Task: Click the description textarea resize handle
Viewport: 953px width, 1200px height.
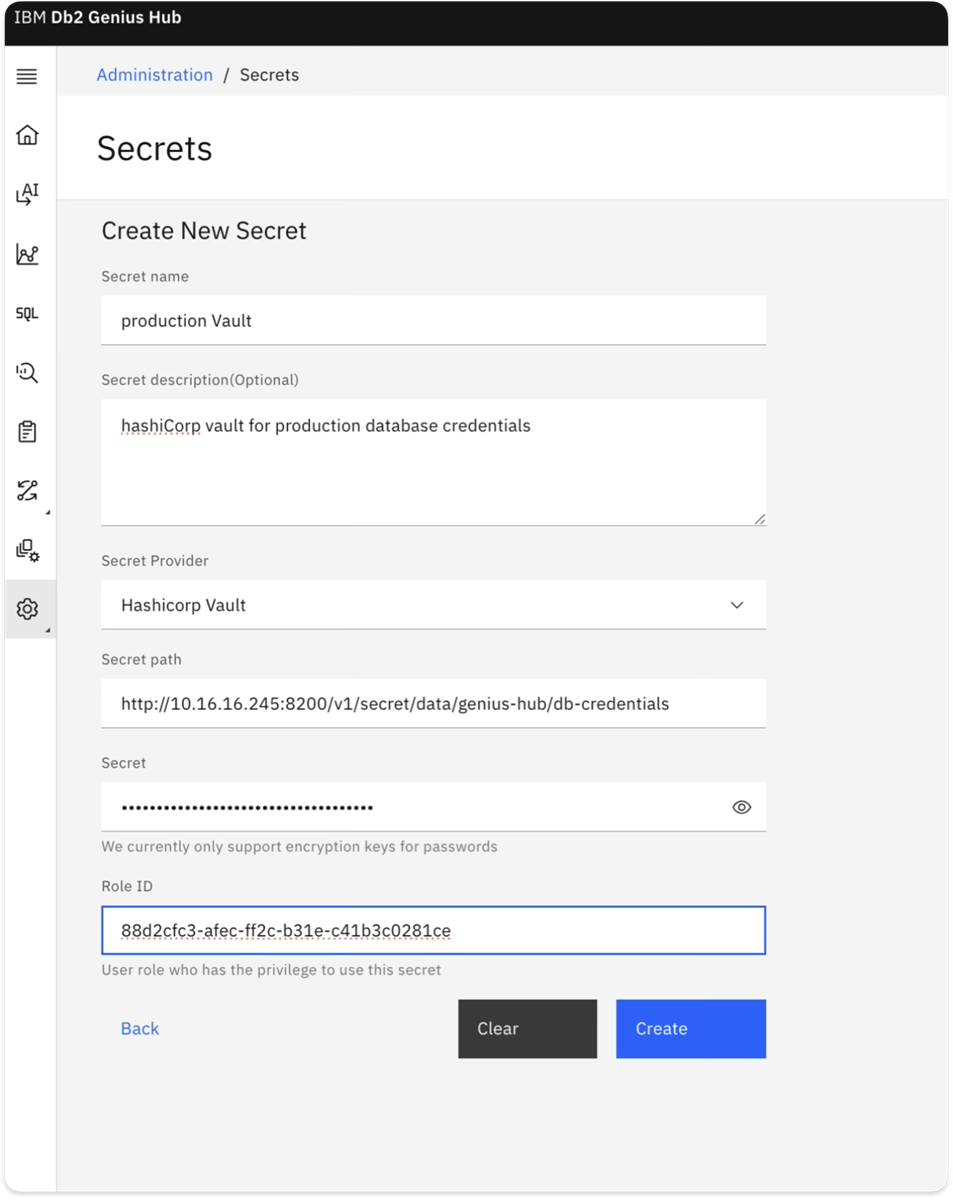Action: [760, 519]
